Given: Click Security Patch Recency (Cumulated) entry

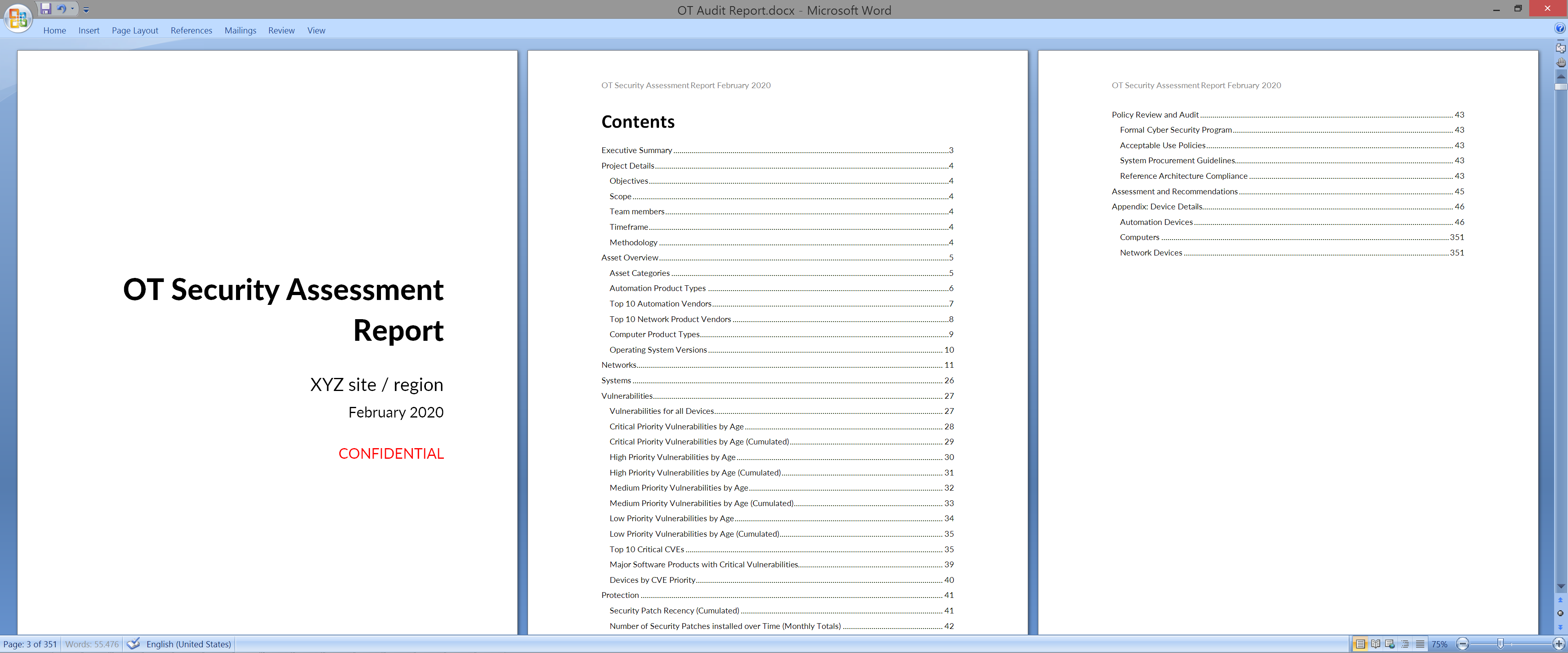Looking at the screenshot, I should pyautogui.click(x=782, y=611).
